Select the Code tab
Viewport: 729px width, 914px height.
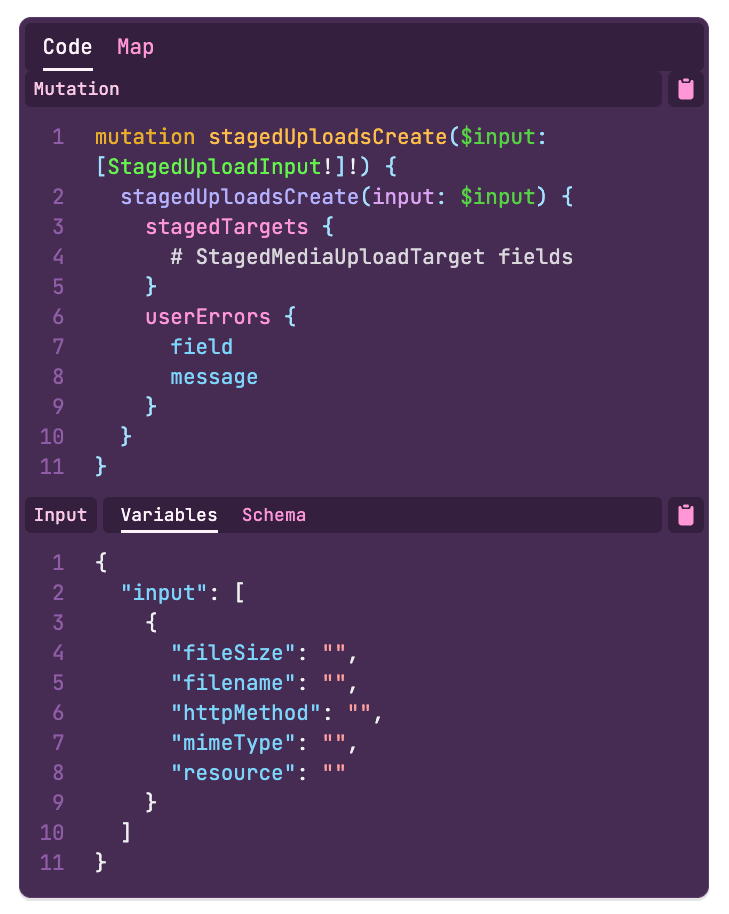click(68, 47)
